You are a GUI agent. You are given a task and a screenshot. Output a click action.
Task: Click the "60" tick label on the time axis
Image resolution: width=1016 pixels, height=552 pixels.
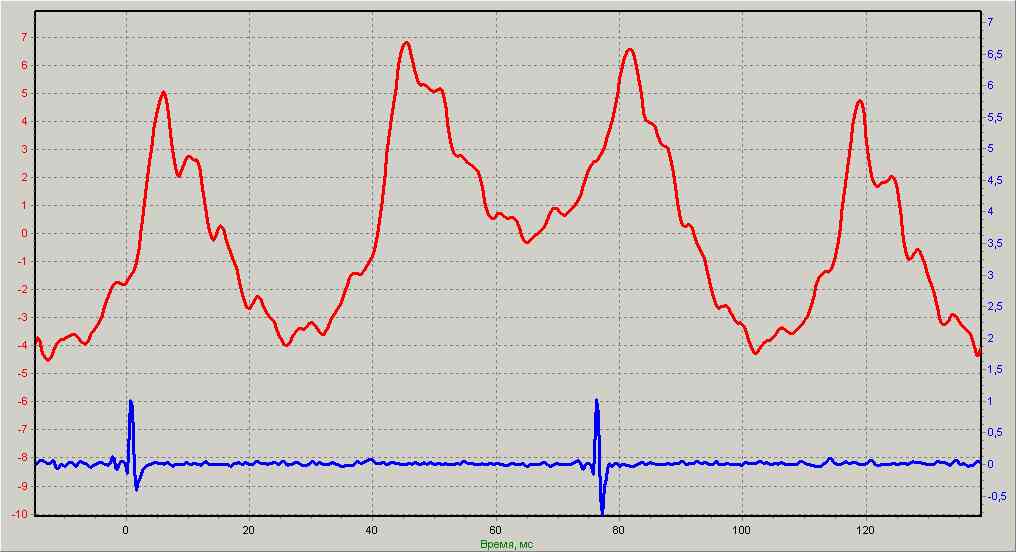coord(495,529)
